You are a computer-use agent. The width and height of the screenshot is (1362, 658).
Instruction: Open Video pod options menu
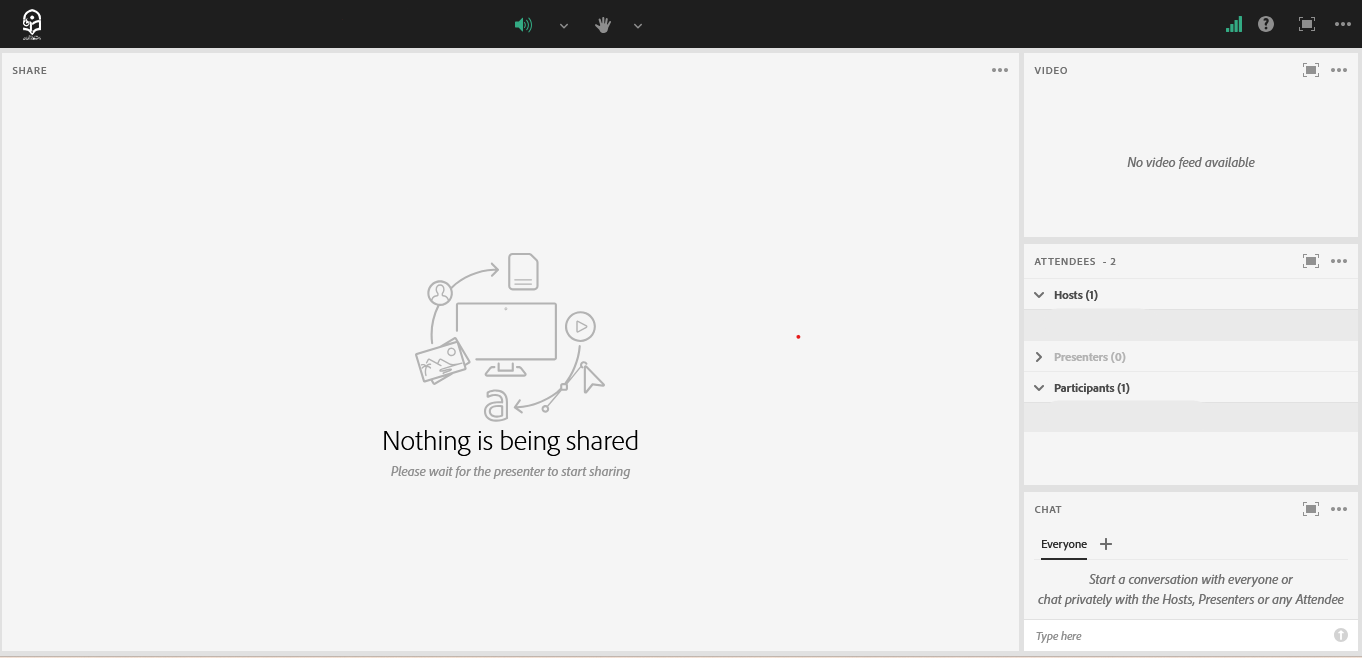coord(1339,70)
